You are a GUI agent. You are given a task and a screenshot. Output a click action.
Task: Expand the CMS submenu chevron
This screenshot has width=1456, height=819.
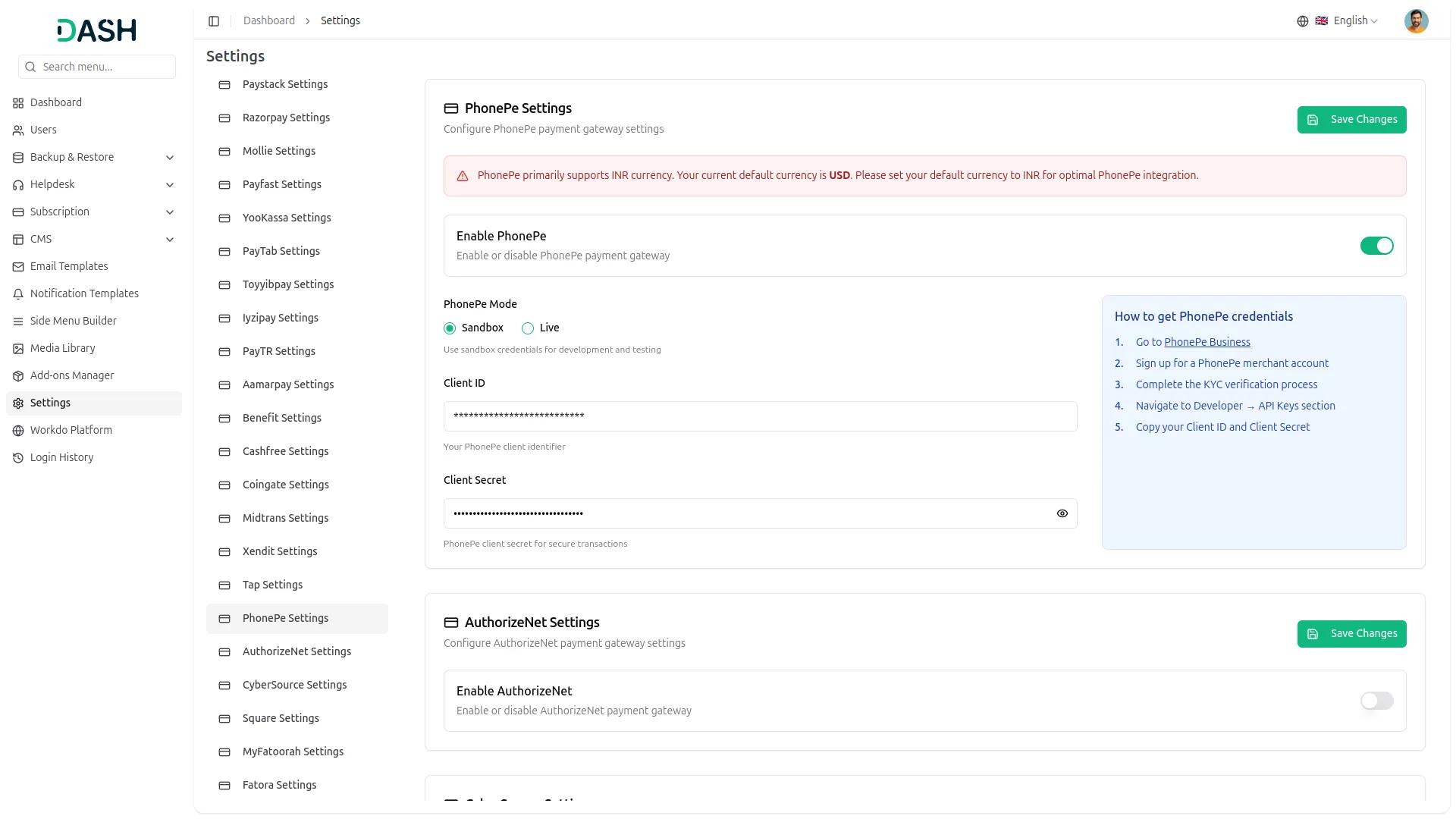tap(170, 240)
